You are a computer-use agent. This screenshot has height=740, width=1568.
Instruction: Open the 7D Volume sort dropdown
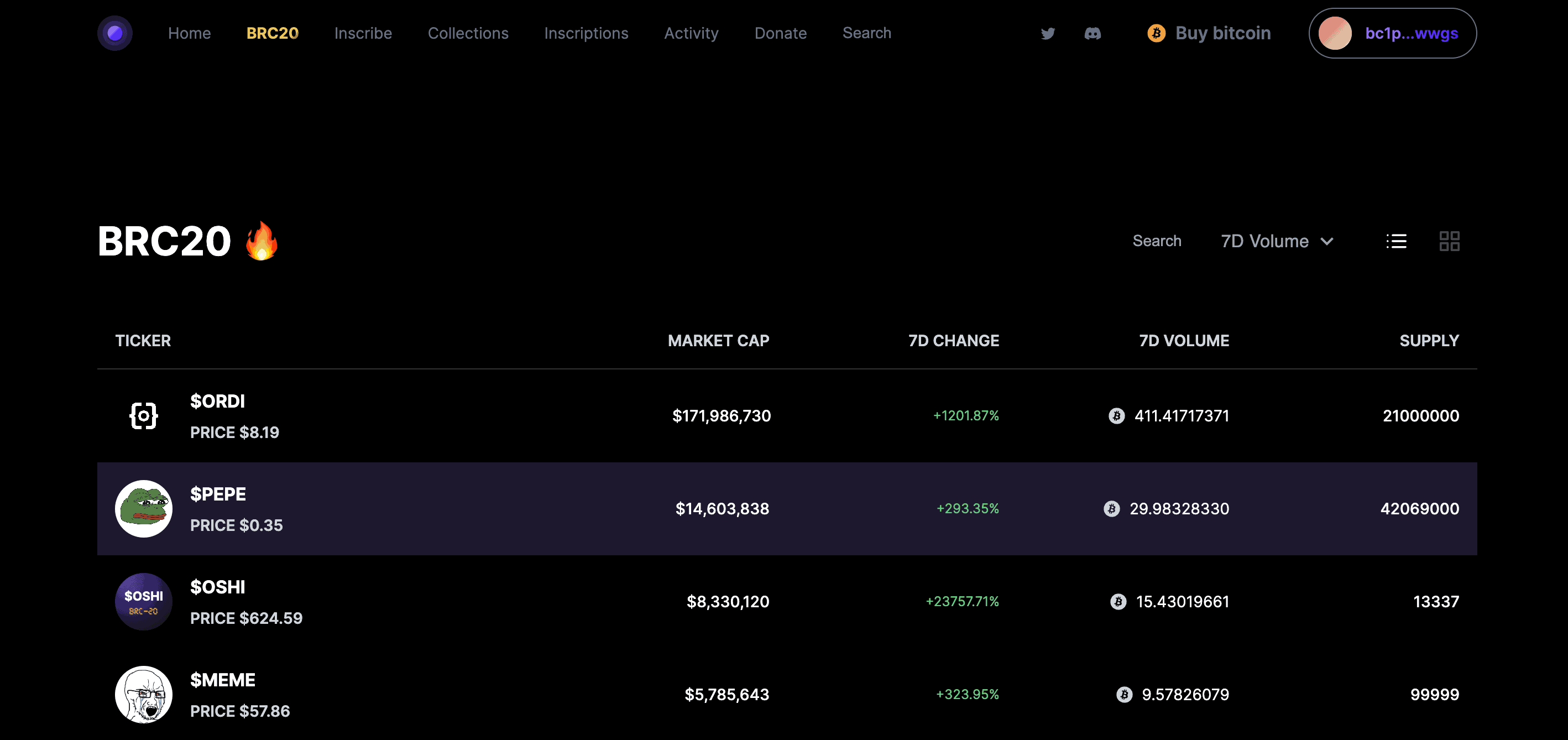click(x=1265, y=241)
